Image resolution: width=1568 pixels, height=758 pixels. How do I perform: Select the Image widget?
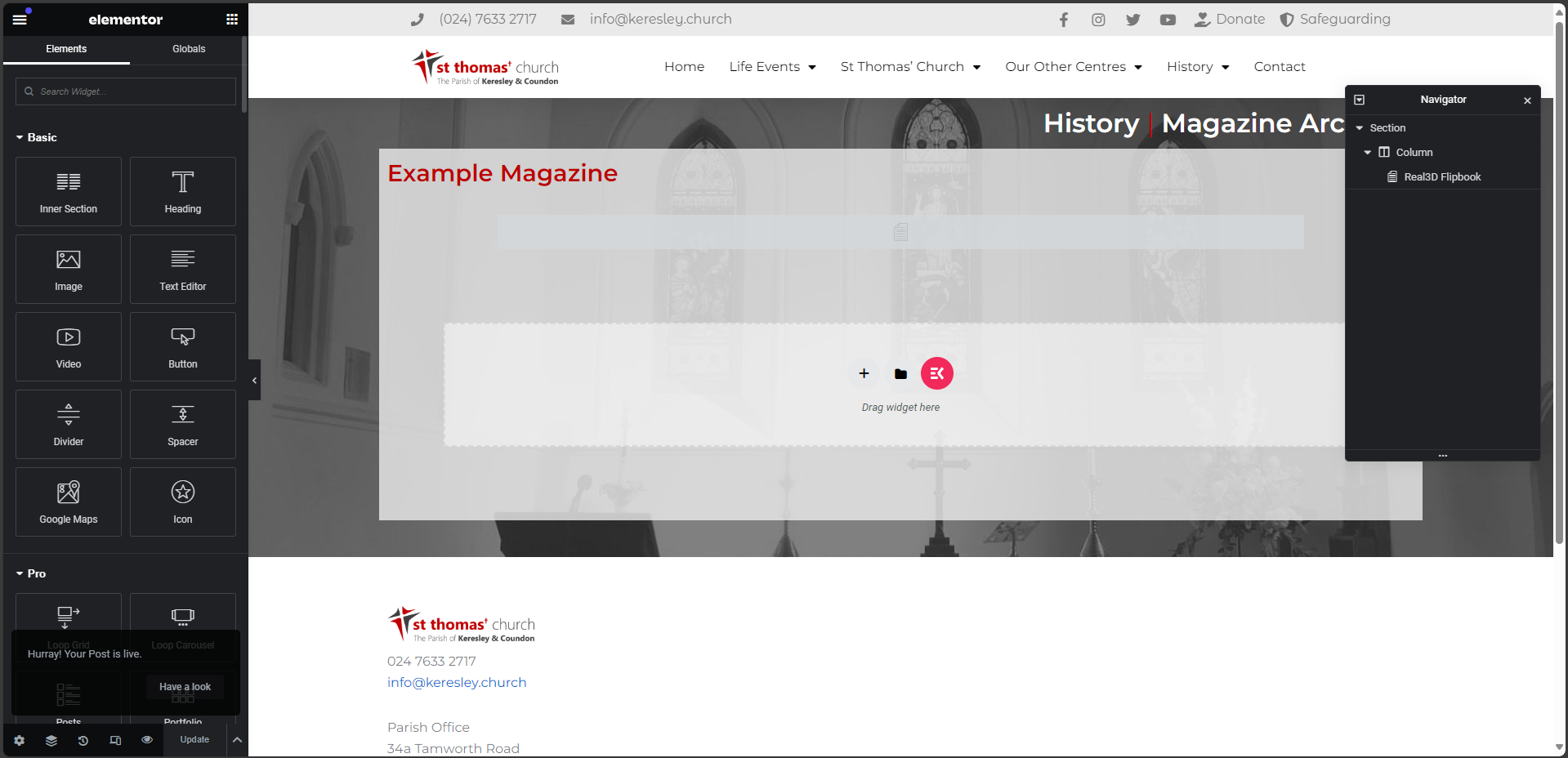point(69,270)
